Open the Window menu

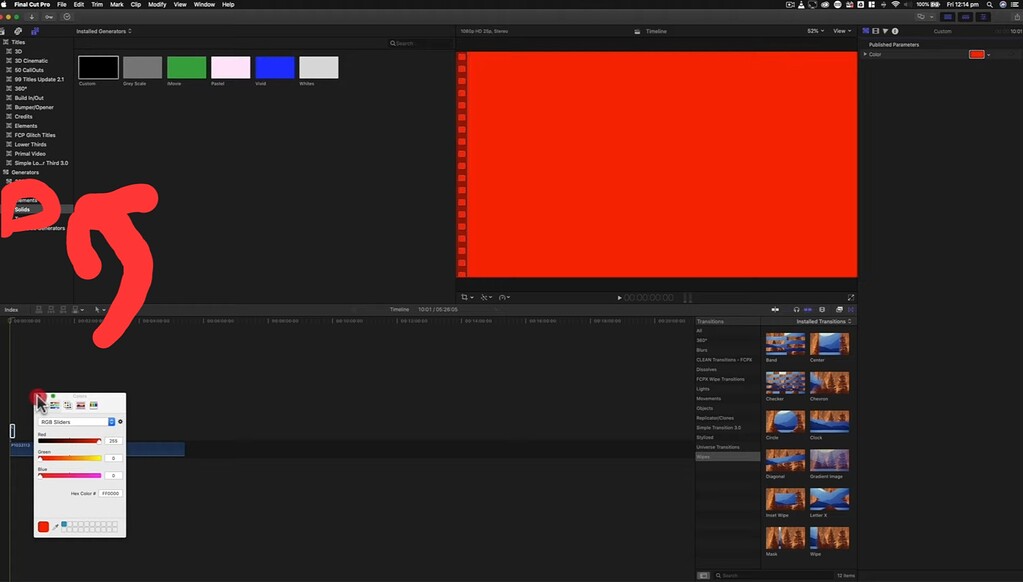(204, 5)
